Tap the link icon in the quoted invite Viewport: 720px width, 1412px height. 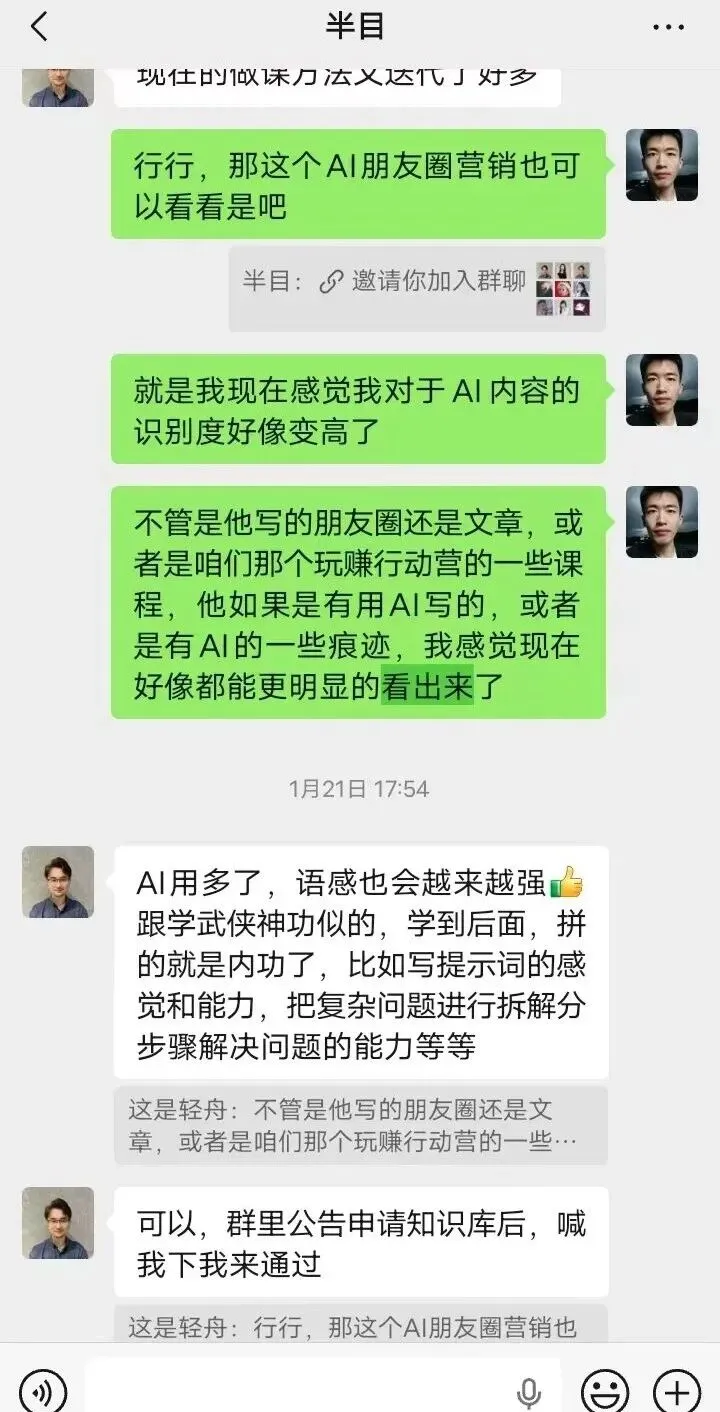pyautogui.click(x=331, y=281)
